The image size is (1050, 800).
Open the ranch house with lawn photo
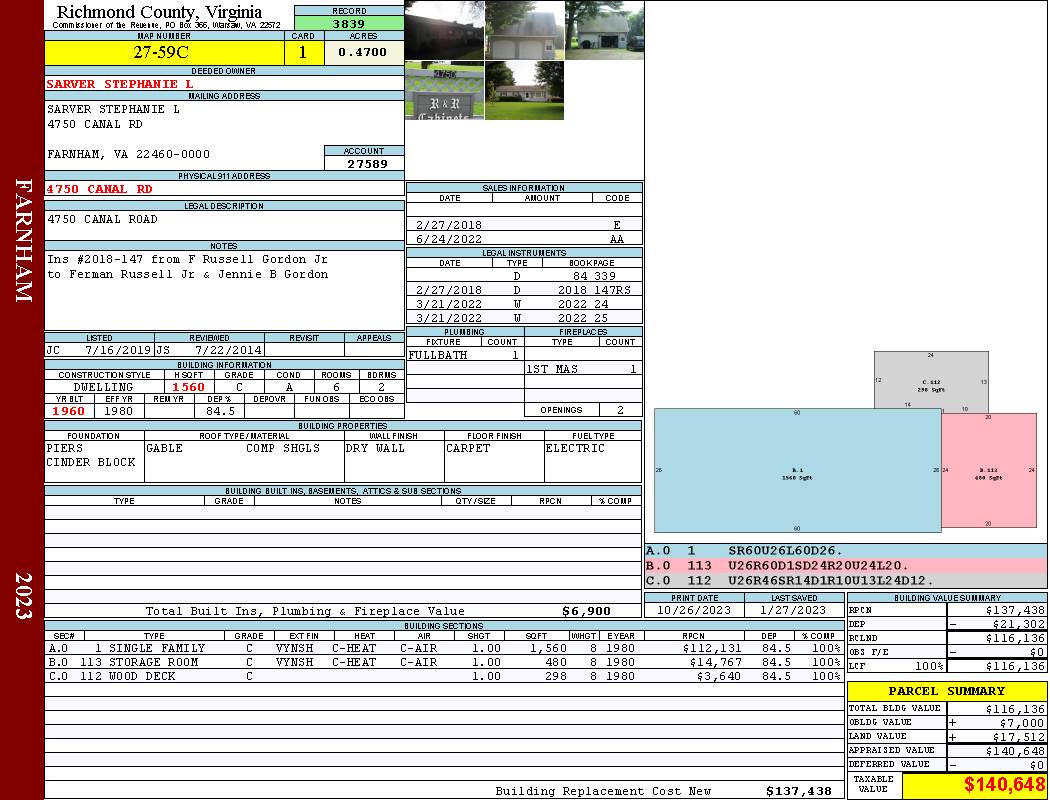524,91
